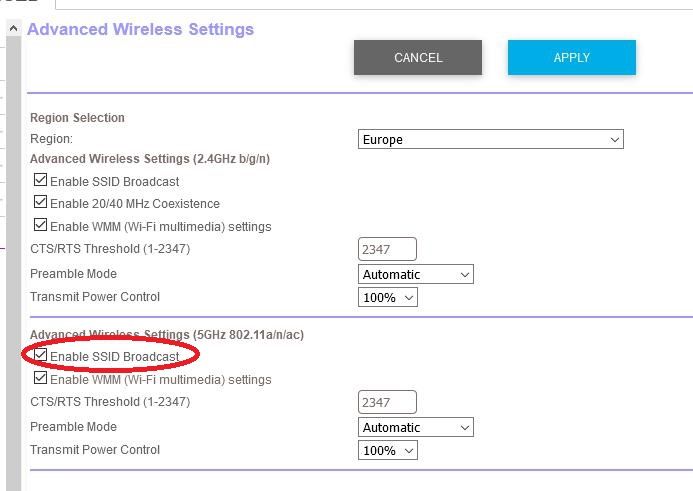Click the chevron of 5GHz 100% power dropdown
This screenshot has height=491, width=693.
coord(409,451)
